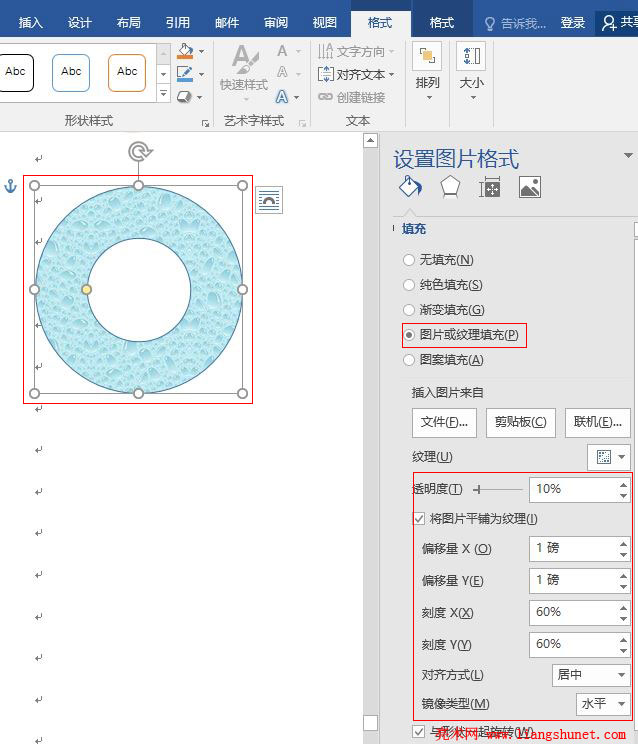Open WordArt Styles dialog launcher
638x744 pixels.
[x=302, y=123]
